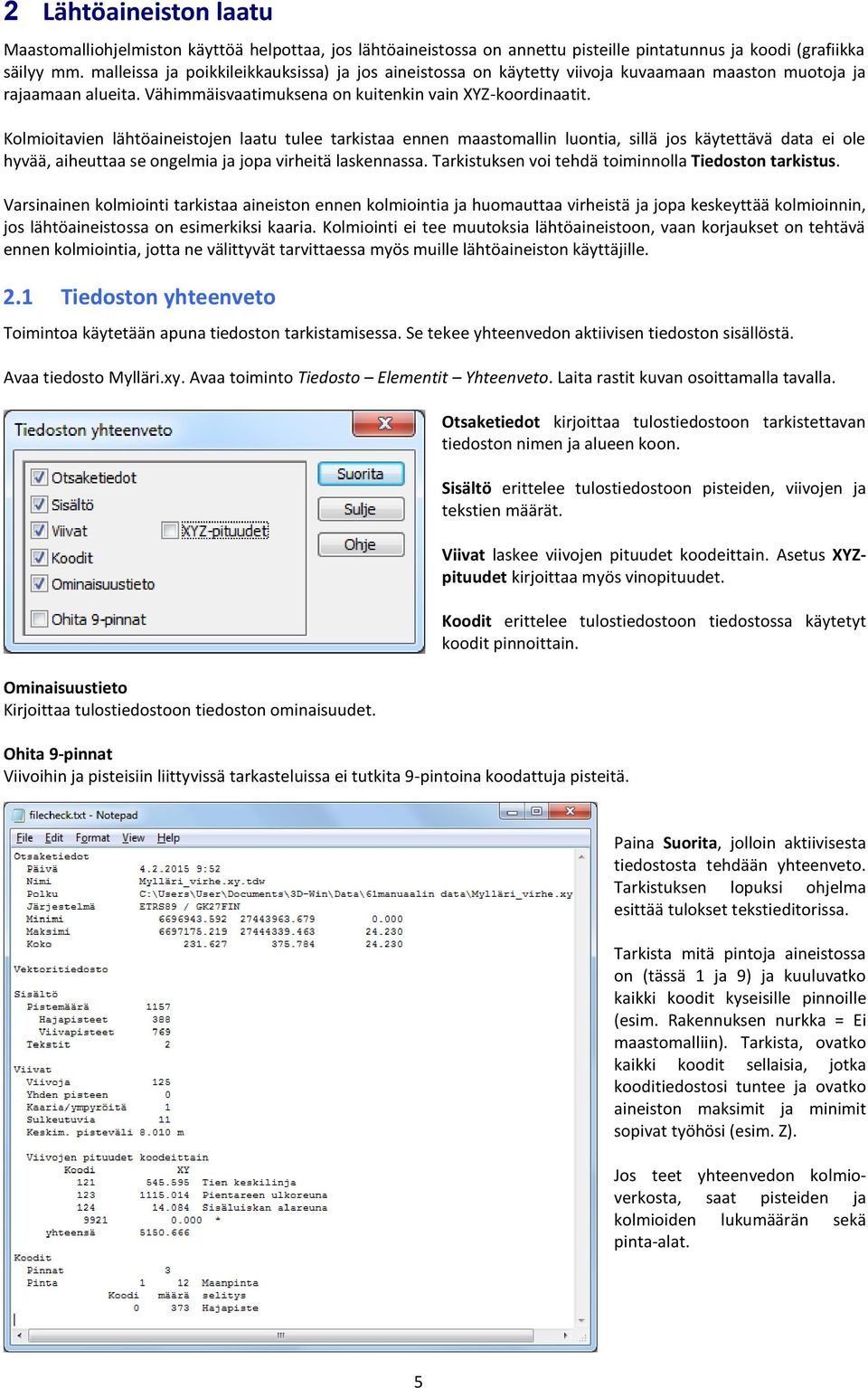868x1388 pixels.
Task: Click the 'Otsaketiedot' line in Notepad
Action: click(x=52, y=856)
